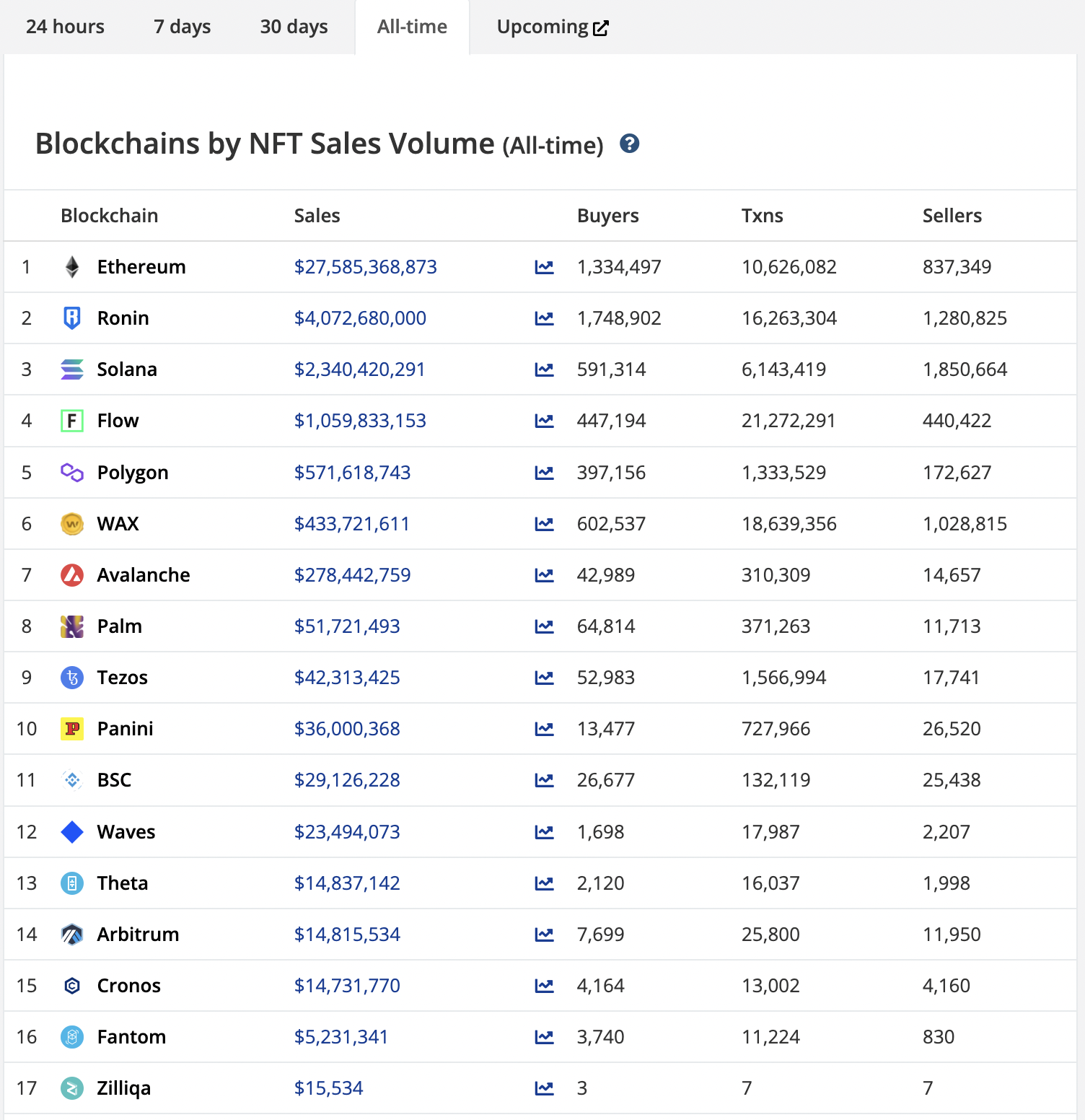Select the All-time tab
Viewport: 1085px width, 1120px height.
412,27
